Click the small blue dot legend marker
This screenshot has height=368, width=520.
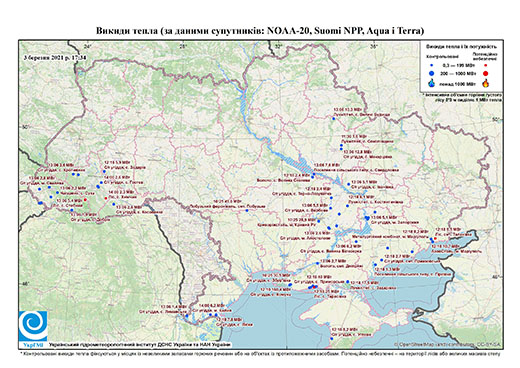(432, 65)
